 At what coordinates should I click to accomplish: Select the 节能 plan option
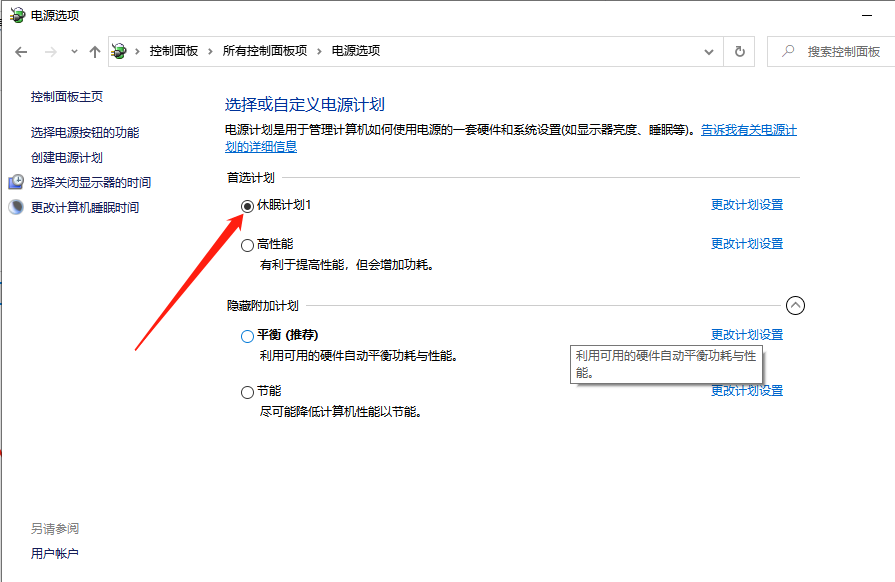[x=246, y=391]
